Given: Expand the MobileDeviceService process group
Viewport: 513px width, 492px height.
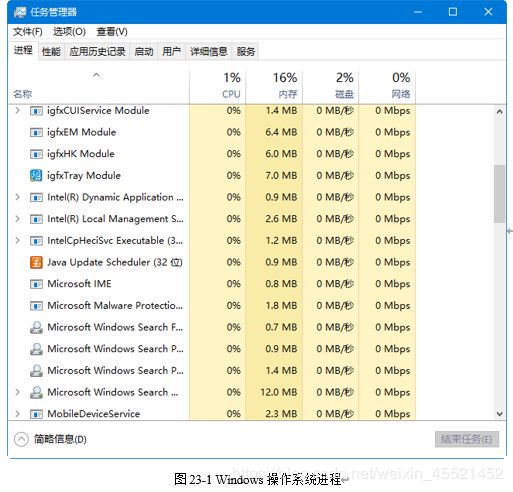Looking at the screenshot, I should [18, 414].
